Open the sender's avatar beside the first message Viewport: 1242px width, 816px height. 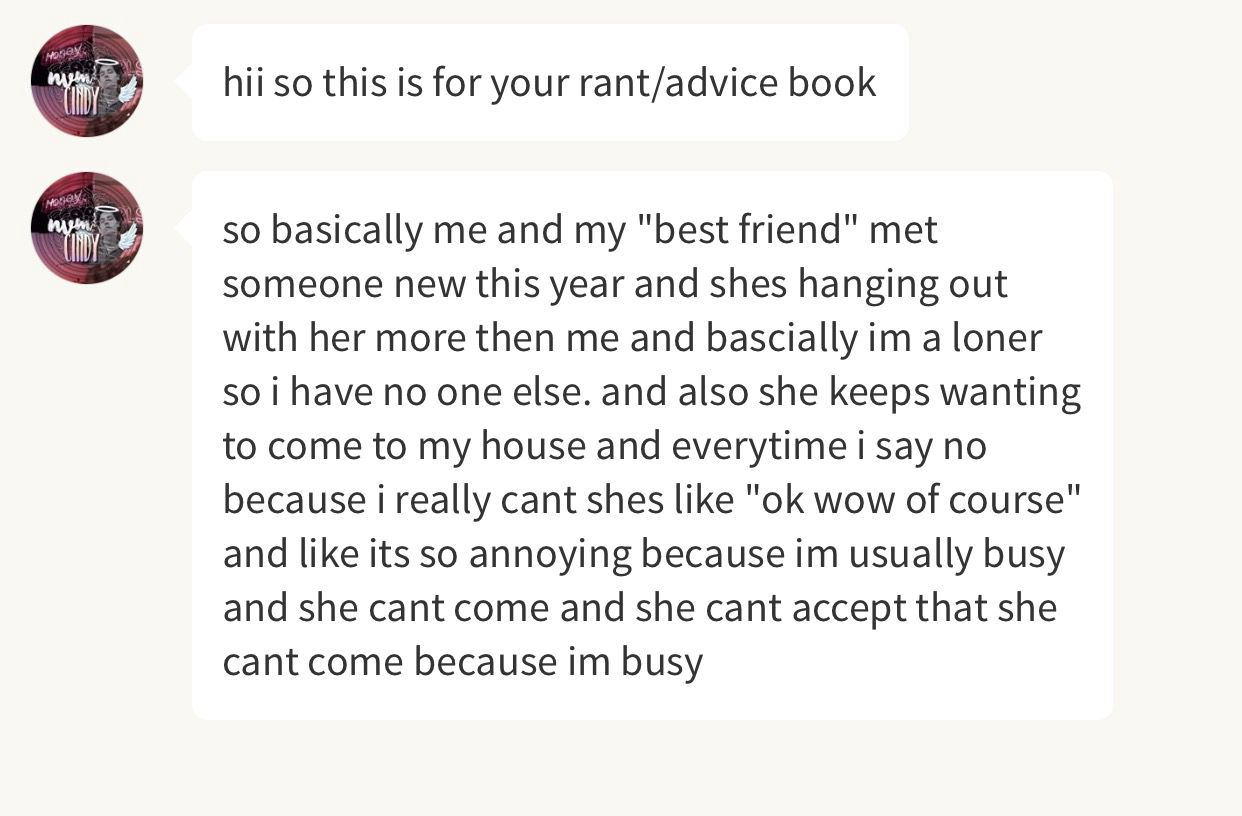pyautogui.click(x=87, y=81)
